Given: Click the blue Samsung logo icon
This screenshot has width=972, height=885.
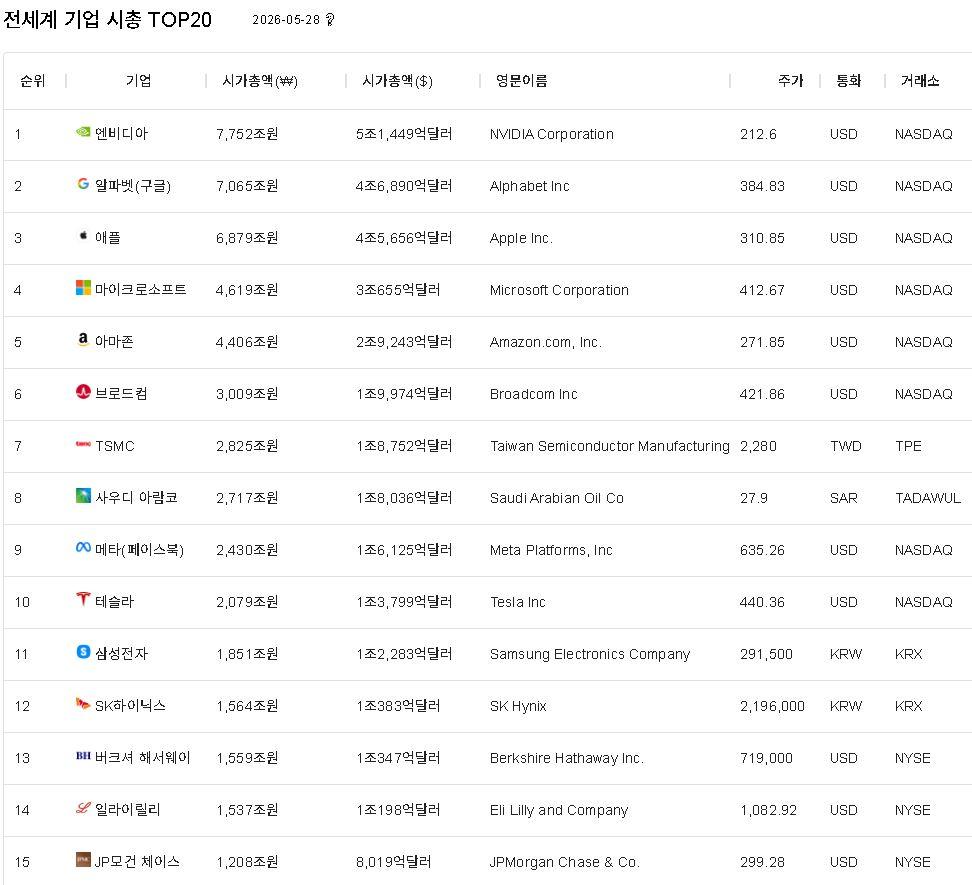Looking at the screenshot, I should 83,651.
